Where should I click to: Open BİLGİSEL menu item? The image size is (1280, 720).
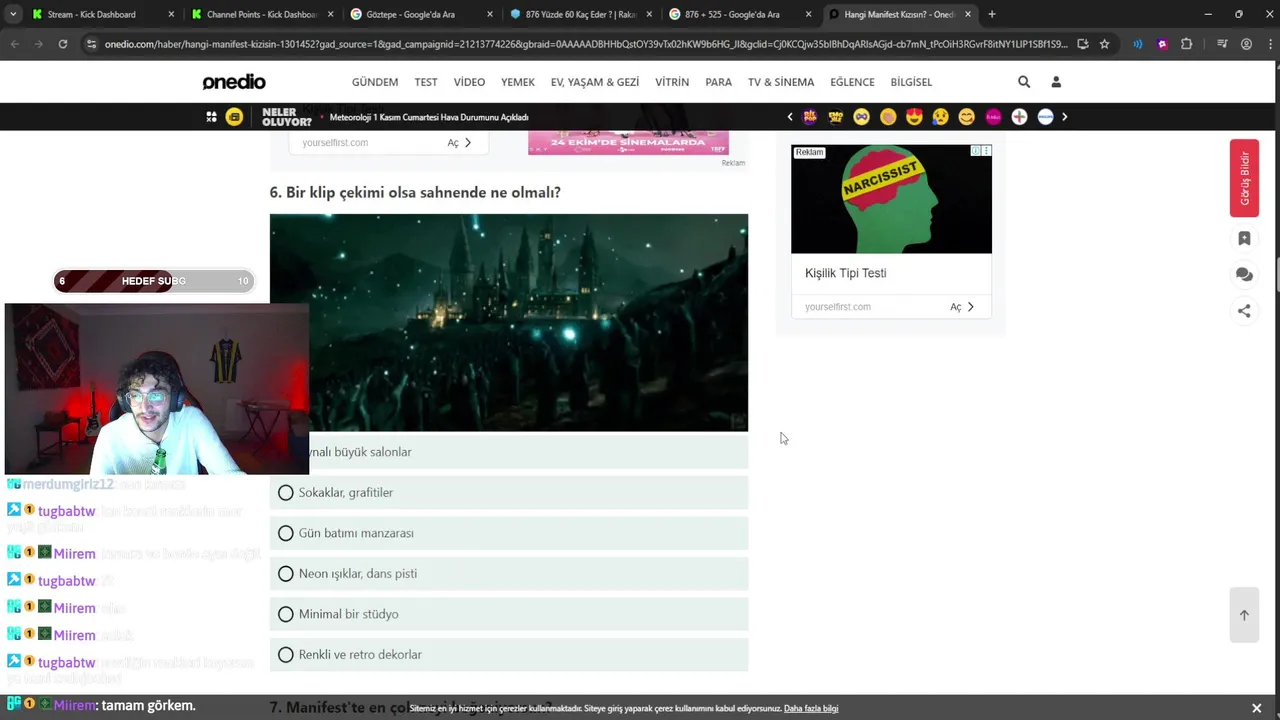911,82
